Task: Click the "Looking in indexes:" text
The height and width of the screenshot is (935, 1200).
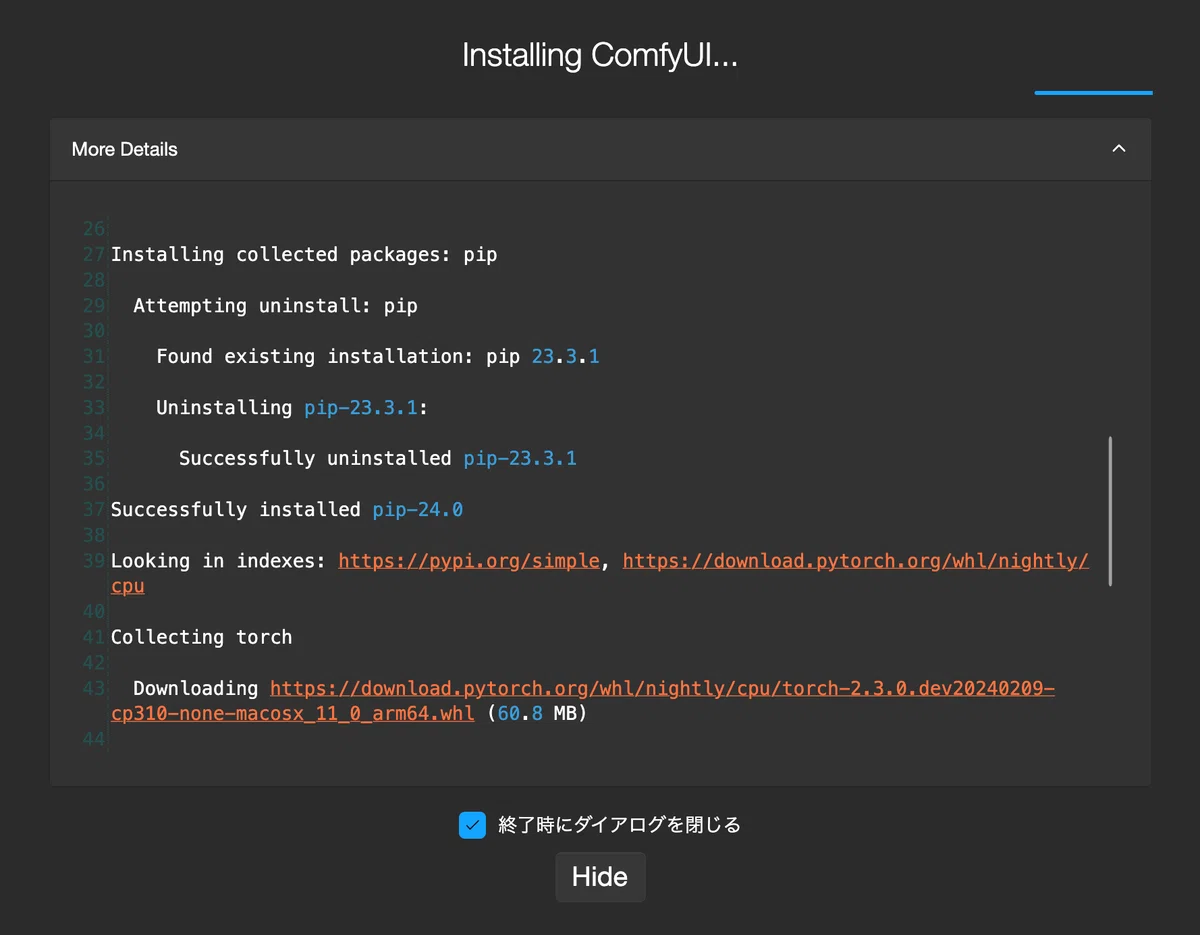Action: pyautogui.click(x=218, y=561)
